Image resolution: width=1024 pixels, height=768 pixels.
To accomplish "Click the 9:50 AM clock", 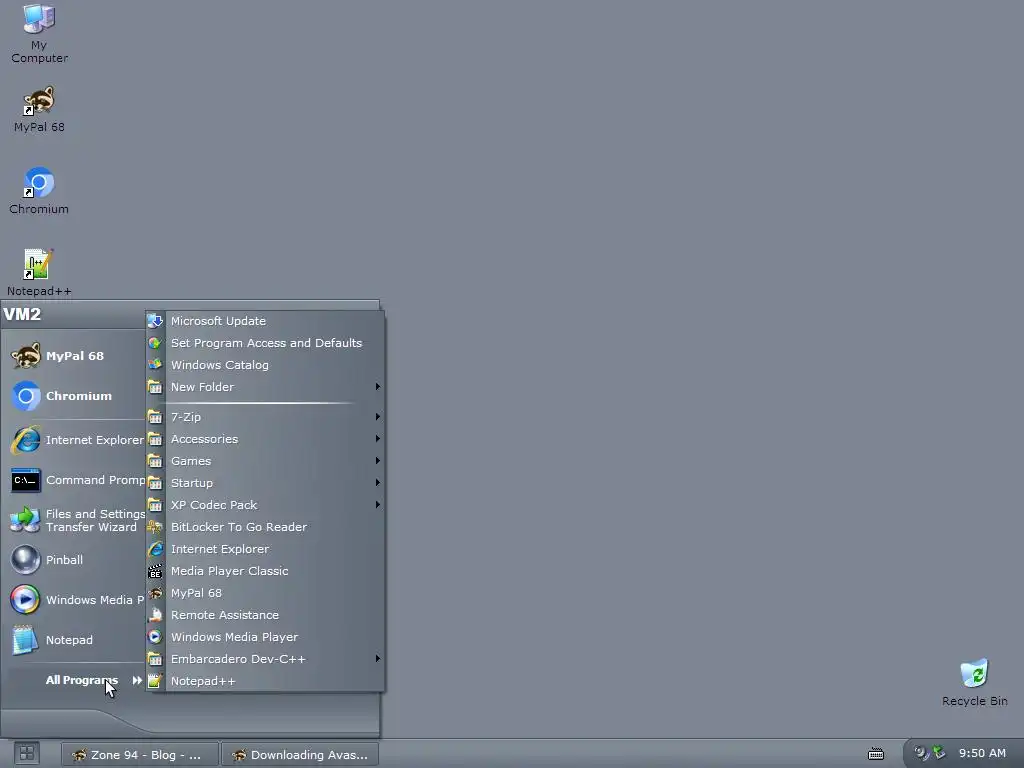I will point(982,753).
